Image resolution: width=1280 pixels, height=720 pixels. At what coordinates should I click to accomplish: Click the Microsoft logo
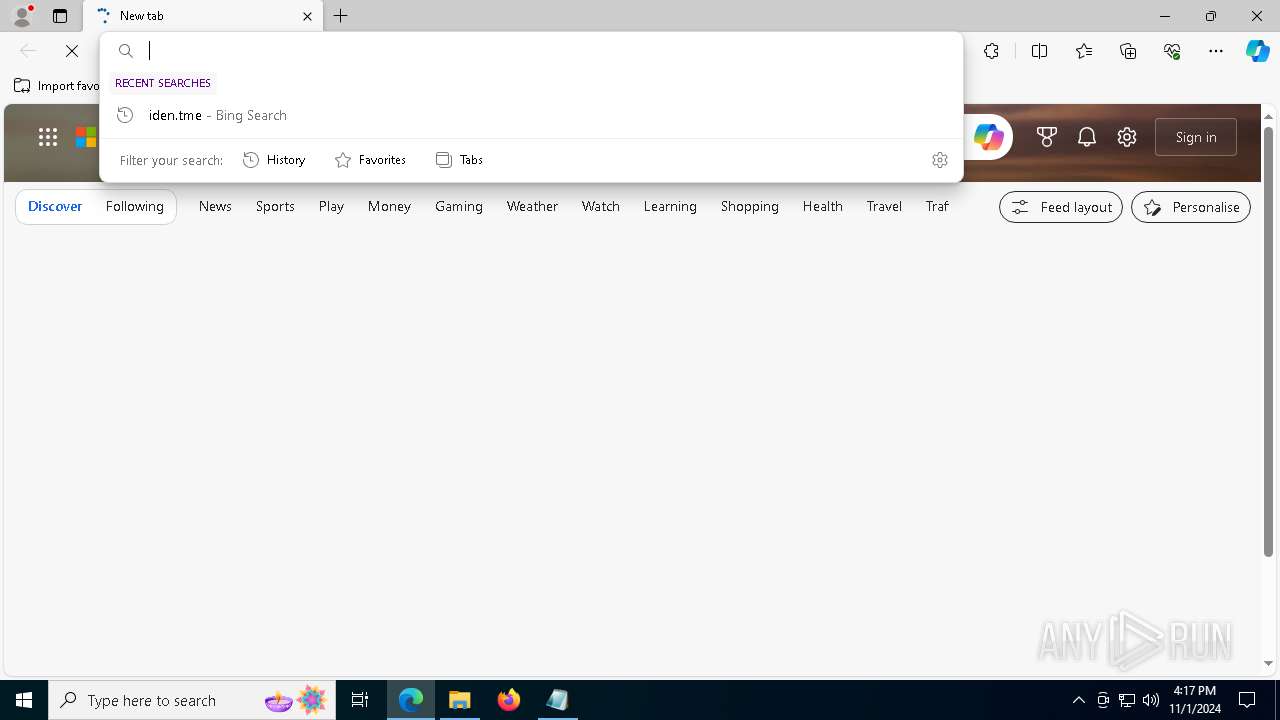pyautogui.click(x=86, y=137)
